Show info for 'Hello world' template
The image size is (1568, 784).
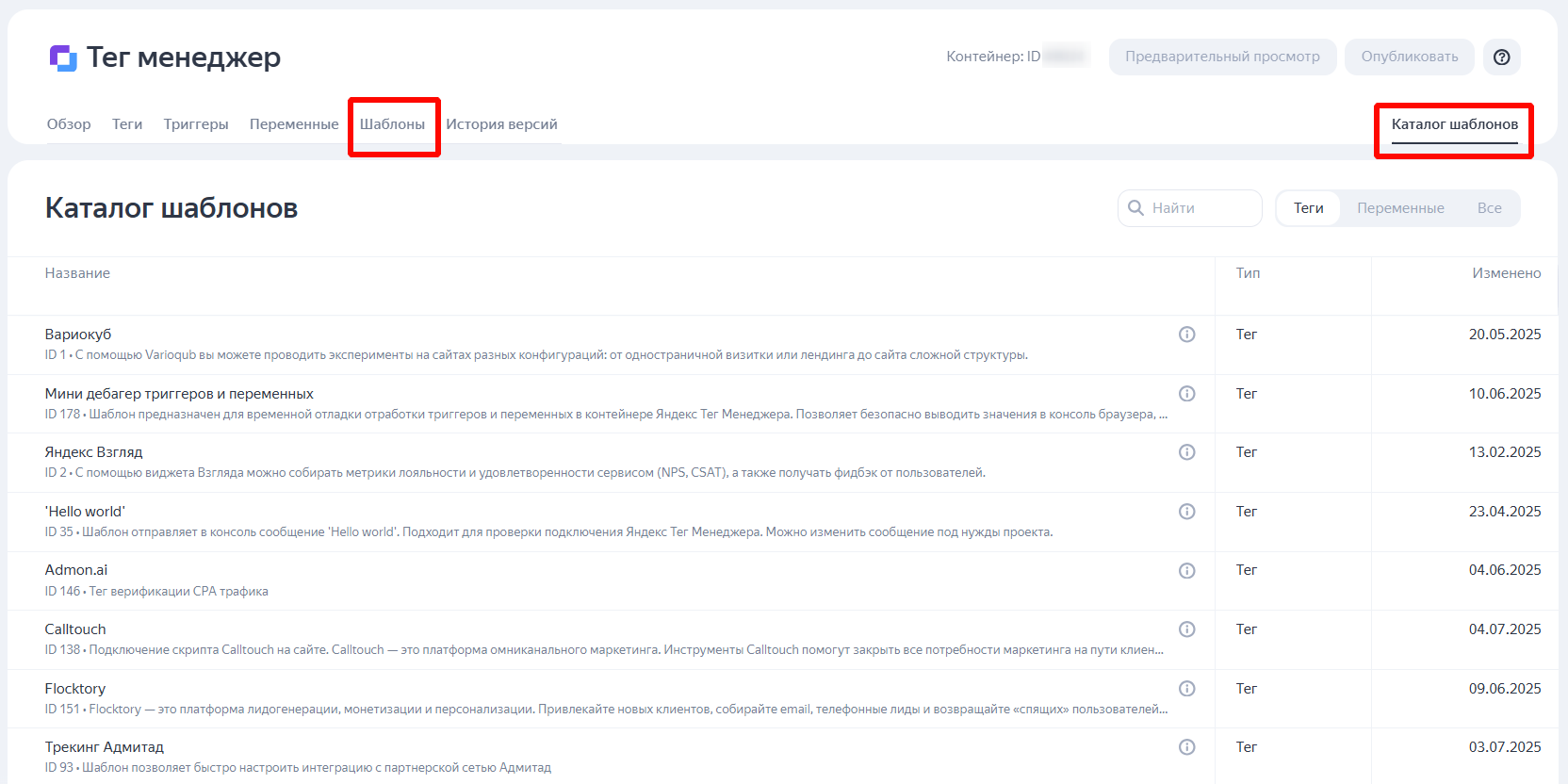1187,512
